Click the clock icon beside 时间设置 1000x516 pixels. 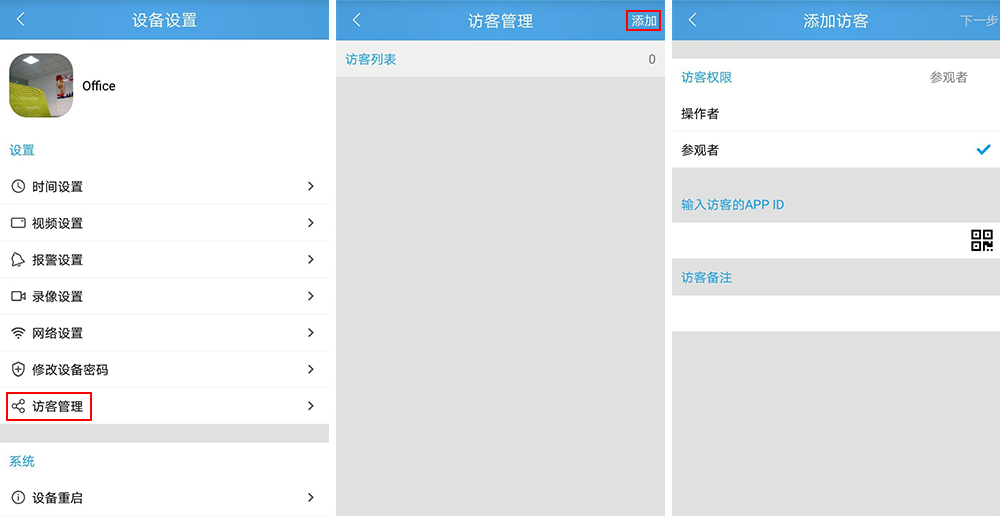tap(18, 187)
